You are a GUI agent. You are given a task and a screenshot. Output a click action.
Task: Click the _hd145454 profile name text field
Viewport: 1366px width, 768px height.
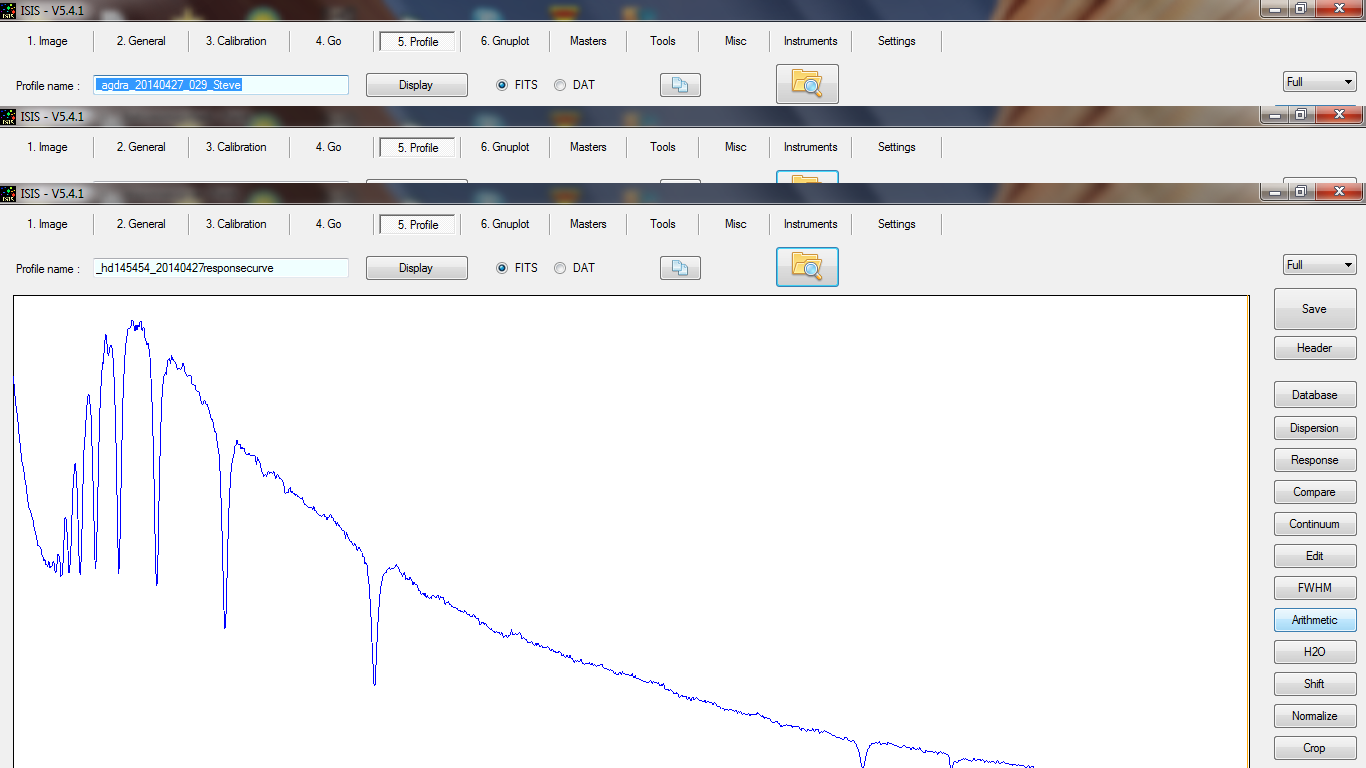coord(221,268)
